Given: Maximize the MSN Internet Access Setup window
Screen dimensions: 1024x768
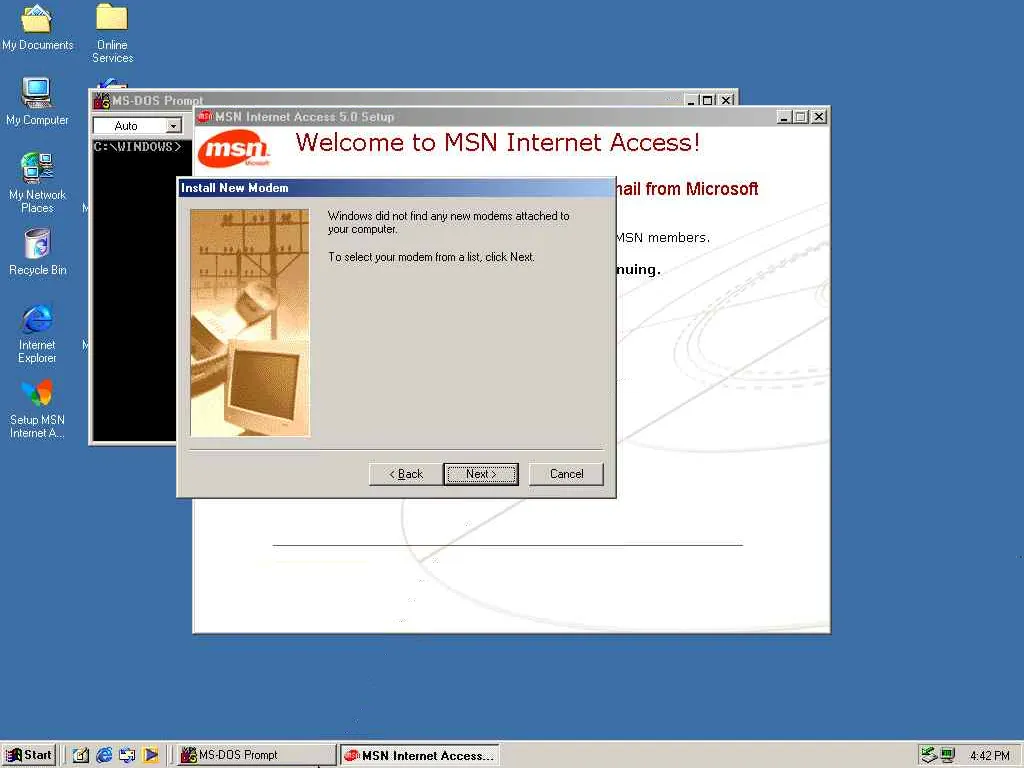Looking at the screenshot, I should pyautogui.click(x=800, y=117).
